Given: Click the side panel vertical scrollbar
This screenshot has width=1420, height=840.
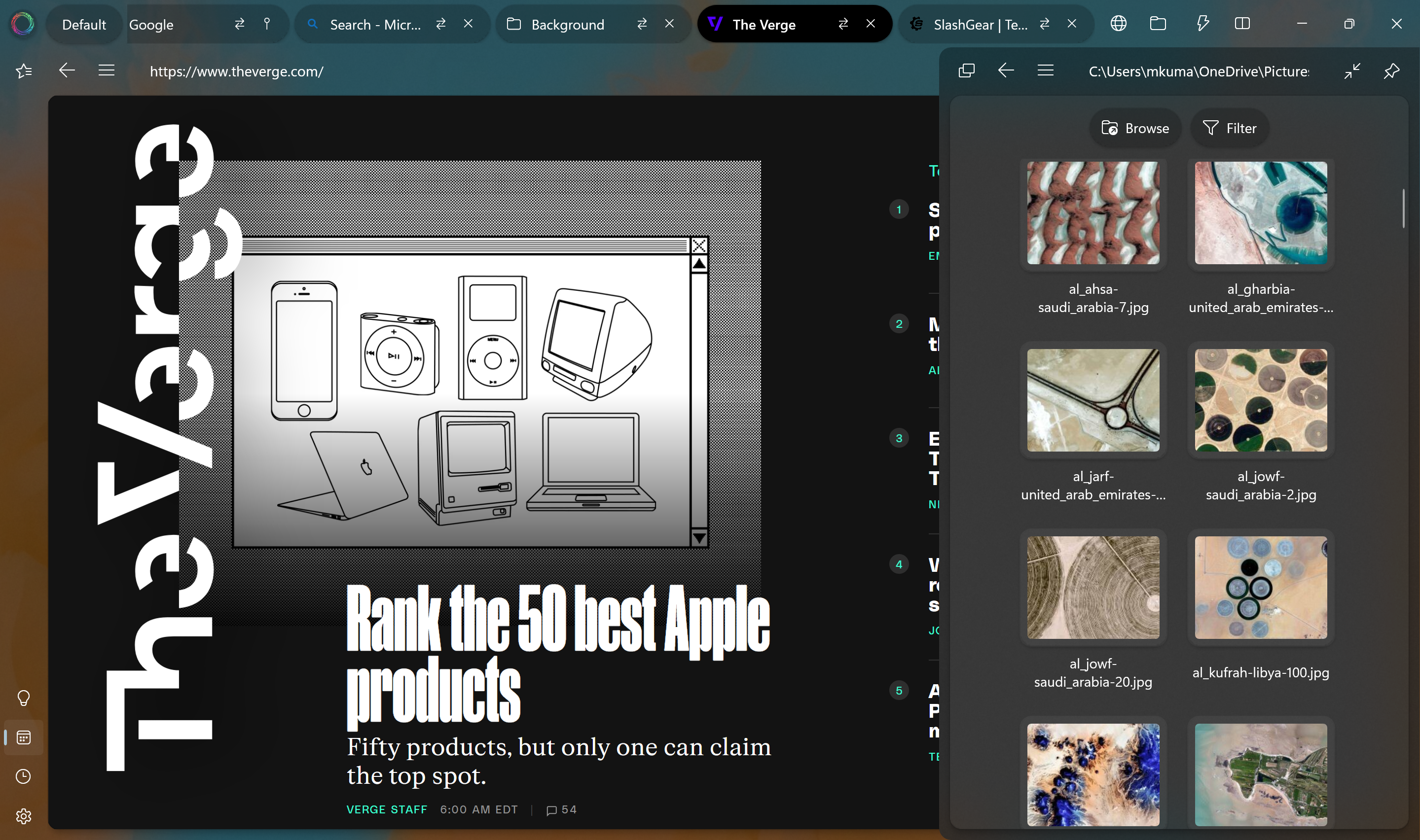Looking at the screenshot, I should click(x=1404, y=209).
